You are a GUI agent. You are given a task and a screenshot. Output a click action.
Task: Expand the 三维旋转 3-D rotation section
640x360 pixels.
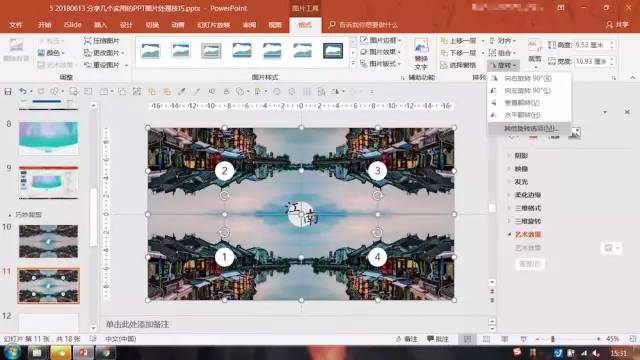tap(524, 221)
